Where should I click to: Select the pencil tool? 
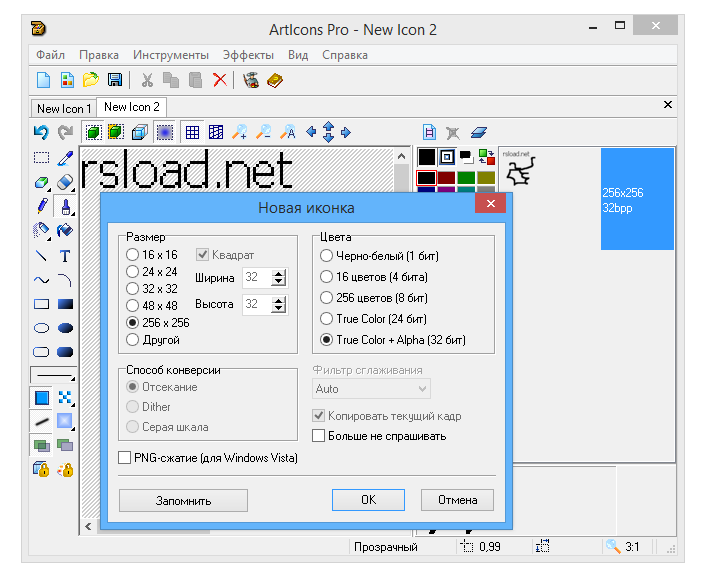[42, 206]
